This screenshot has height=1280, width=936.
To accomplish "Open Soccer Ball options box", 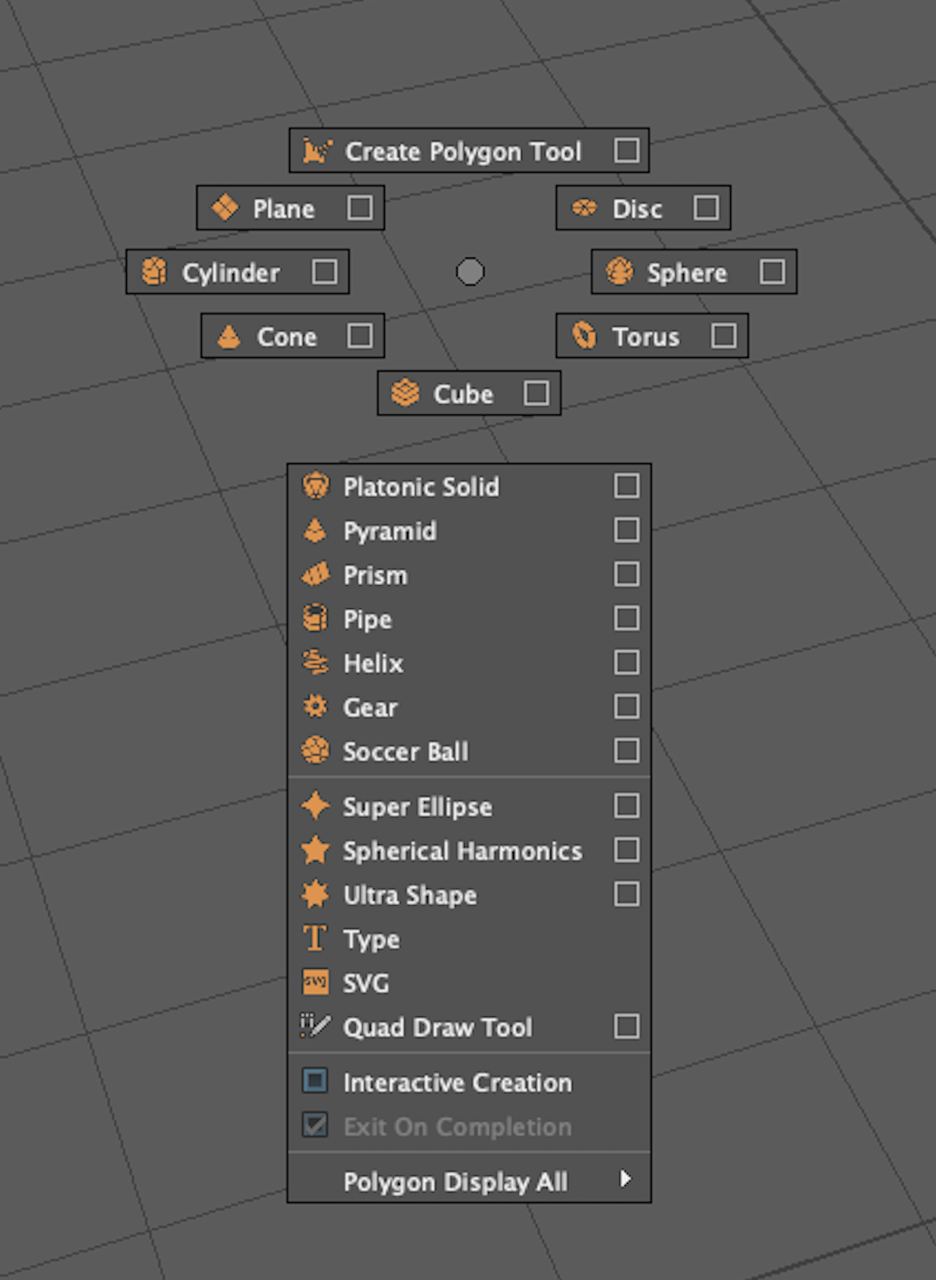I will pos(627,750).
